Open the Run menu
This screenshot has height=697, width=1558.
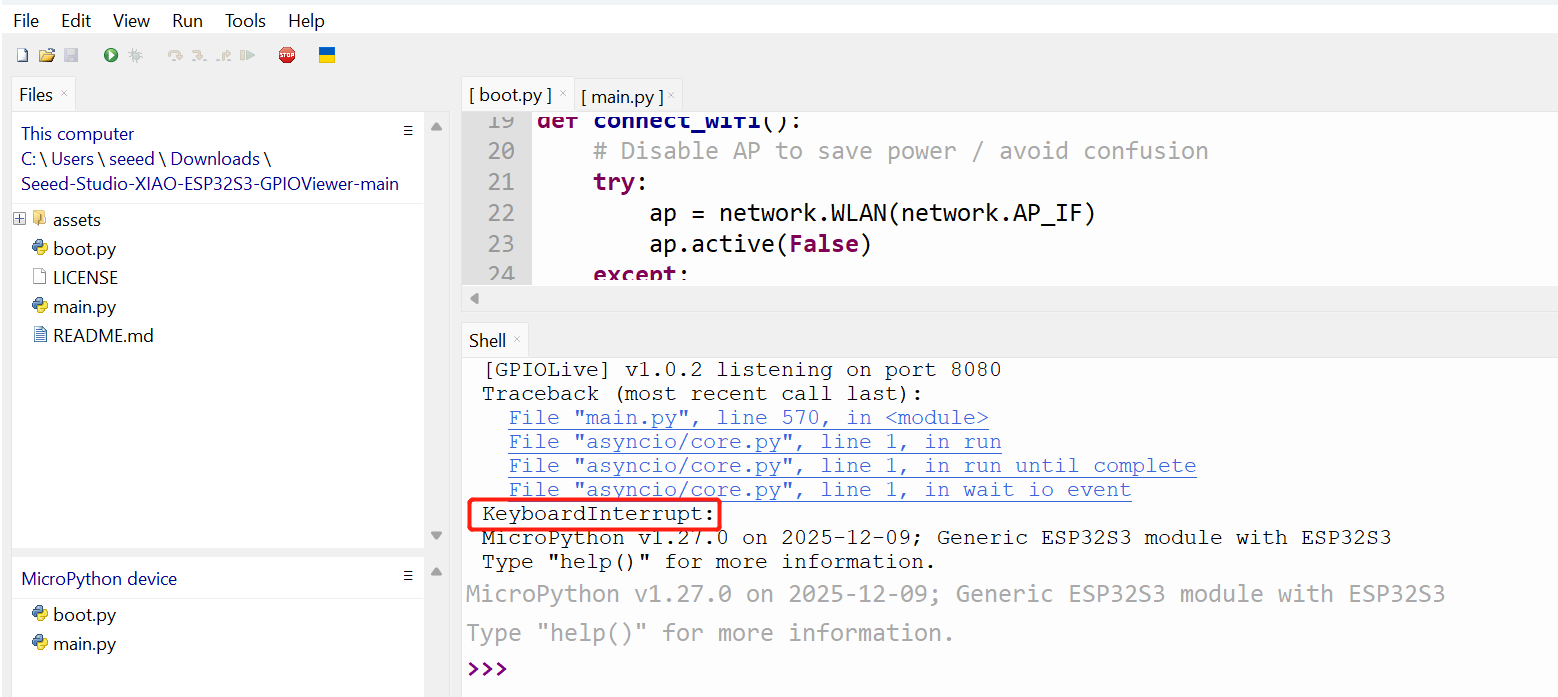click(187, 20)
